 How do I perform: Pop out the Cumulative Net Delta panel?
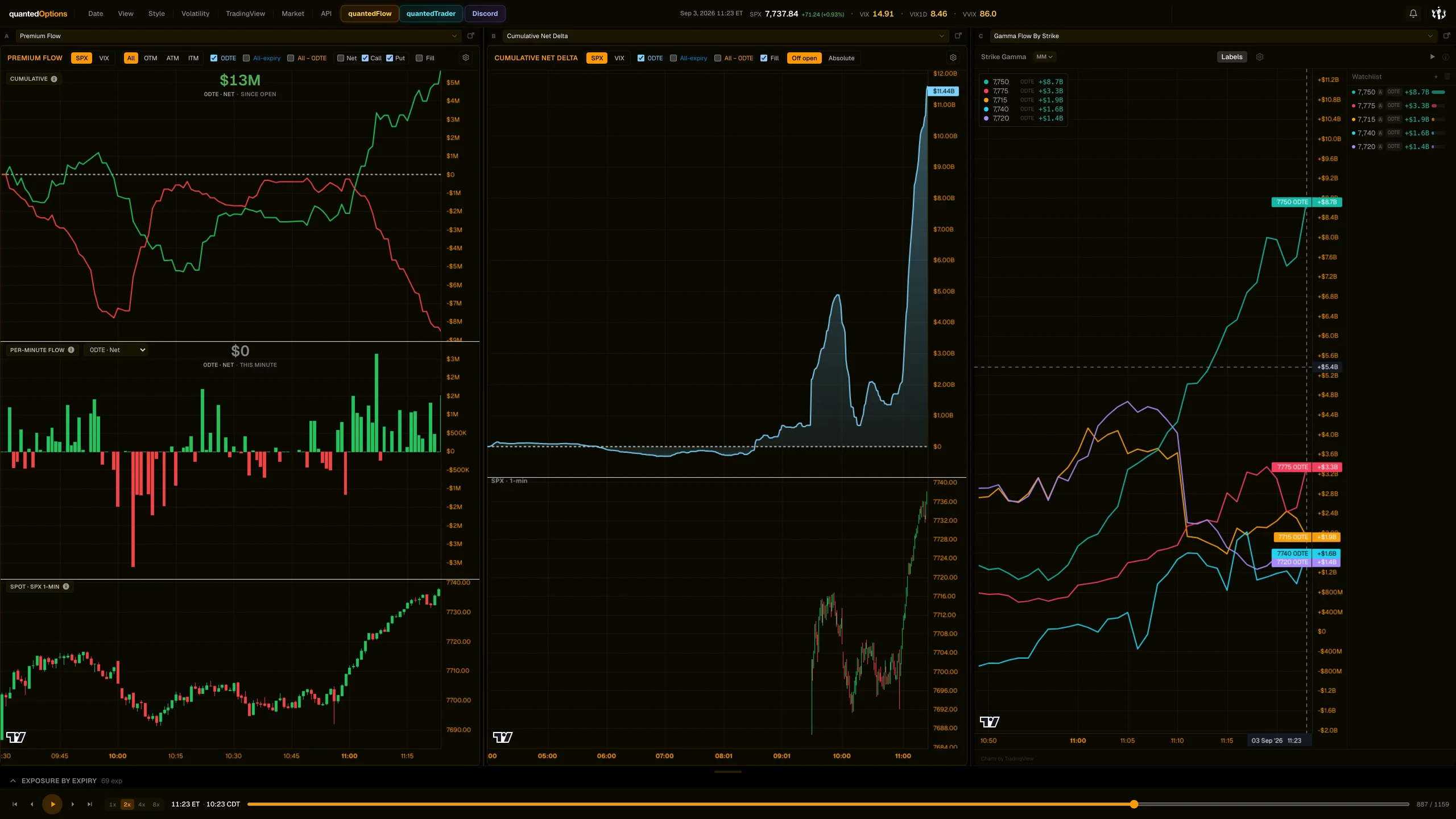[x=958, y=36]
